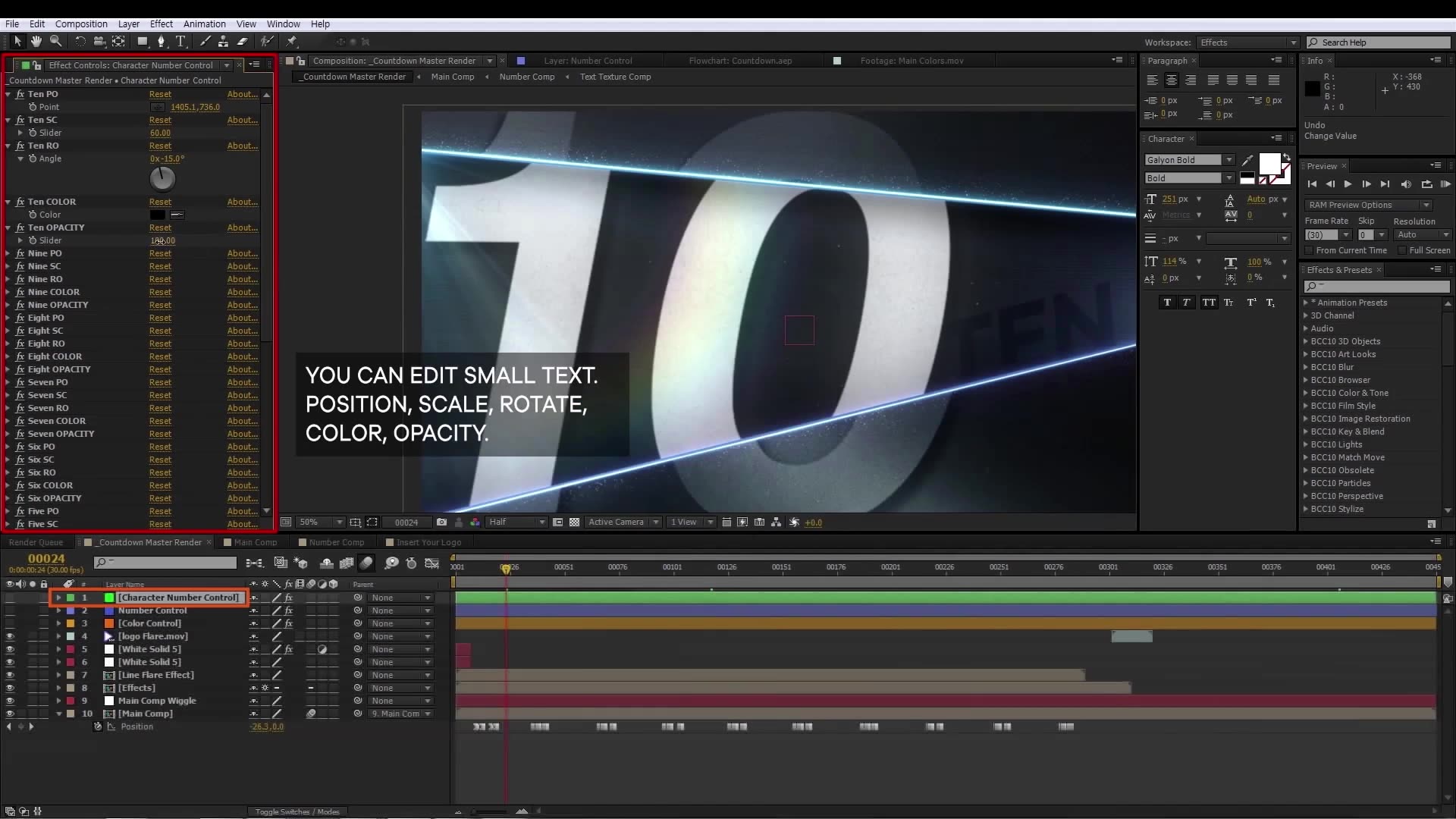The height and width of the screenshot is (819, 1456).
Task: Select the Rotation tool
Action: (x=80, y=41)
